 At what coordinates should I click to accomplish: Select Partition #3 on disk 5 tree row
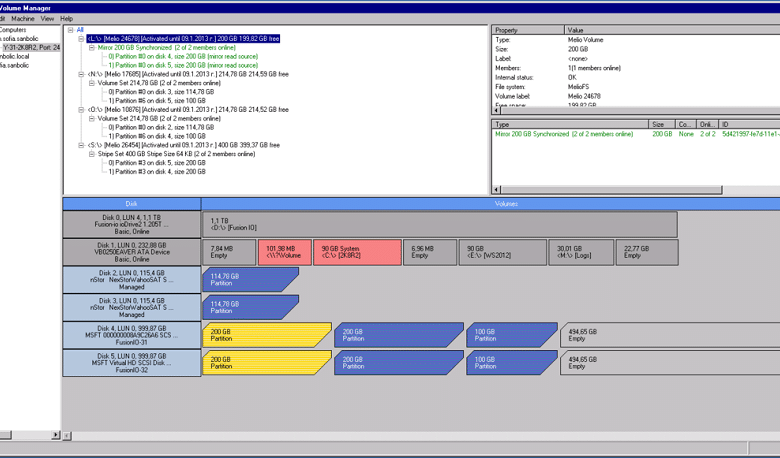[x=157, y=163]
